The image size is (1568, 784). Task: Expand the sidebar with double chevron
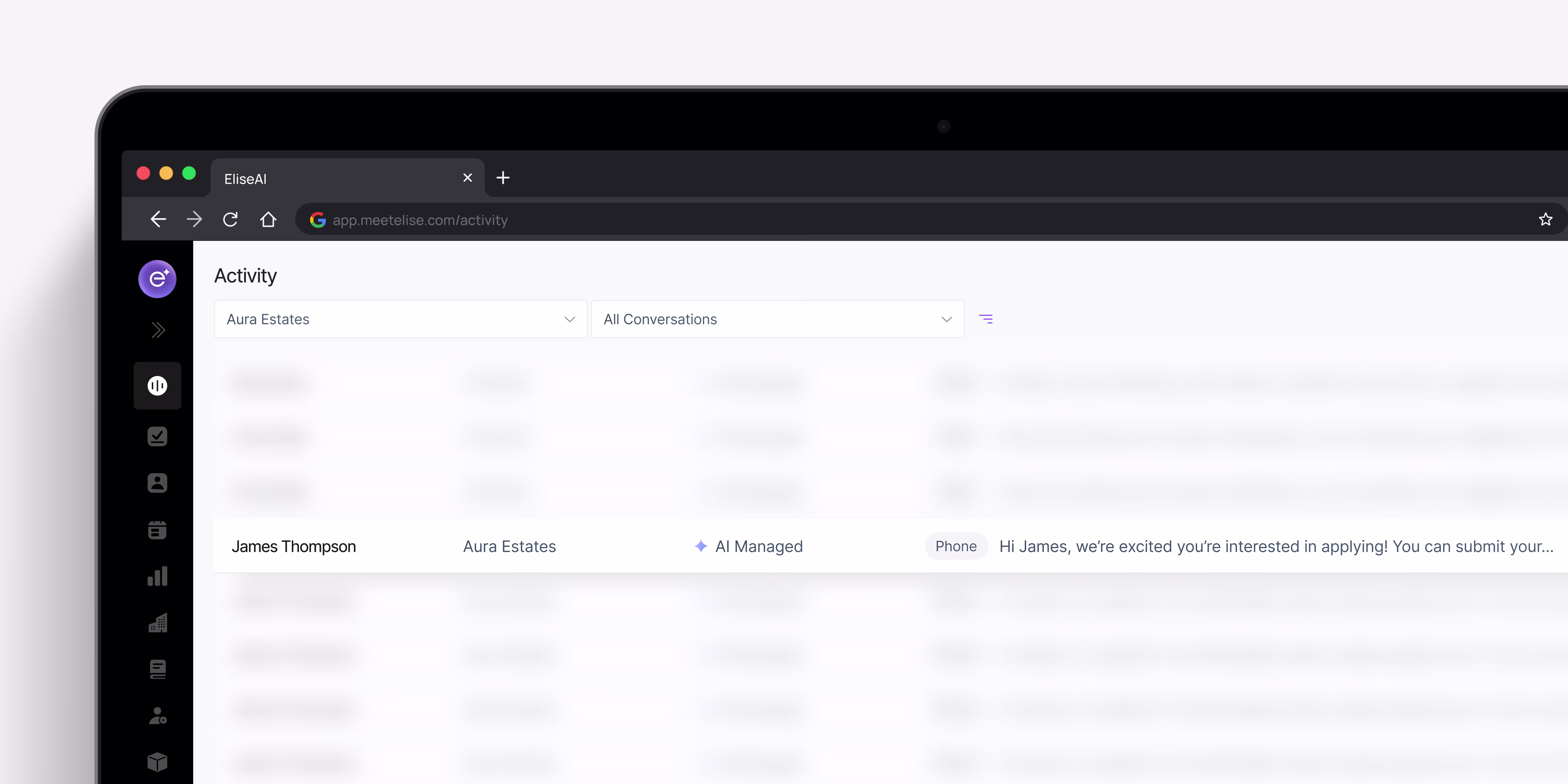tap(158, 330)
